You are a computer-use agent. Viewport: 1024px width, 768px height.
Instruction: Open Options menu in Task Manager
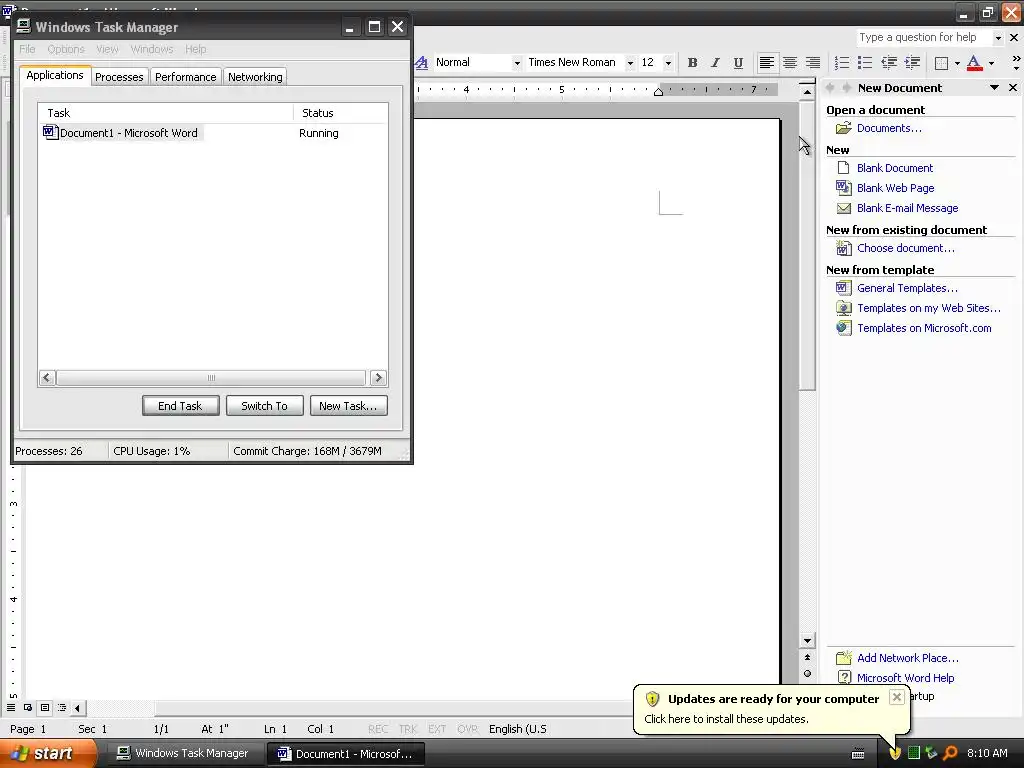[x=66, y=49]
